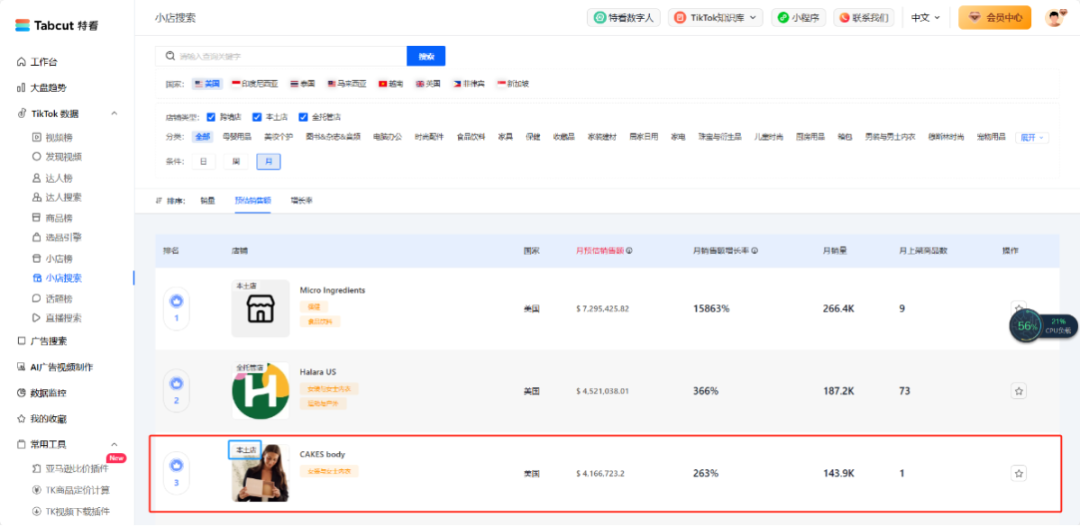Sort by 销量 tab
This screenshot has height=526, width=1080.
pos(207,201)
